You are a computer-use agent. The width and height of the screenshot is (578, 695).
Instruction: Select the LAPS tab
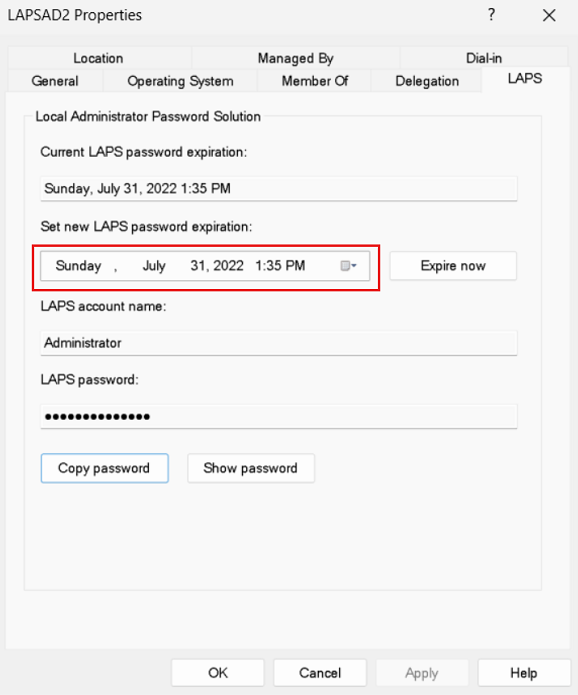pos(525,79)
